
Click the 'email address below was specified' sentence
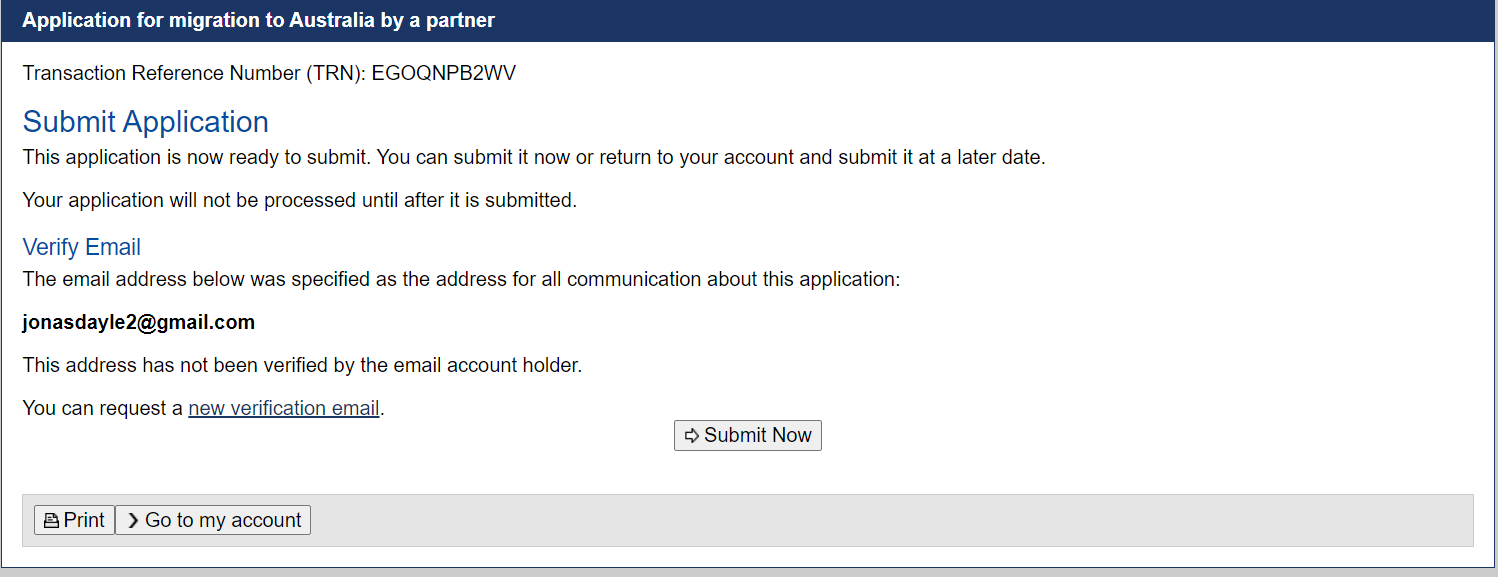461,279
